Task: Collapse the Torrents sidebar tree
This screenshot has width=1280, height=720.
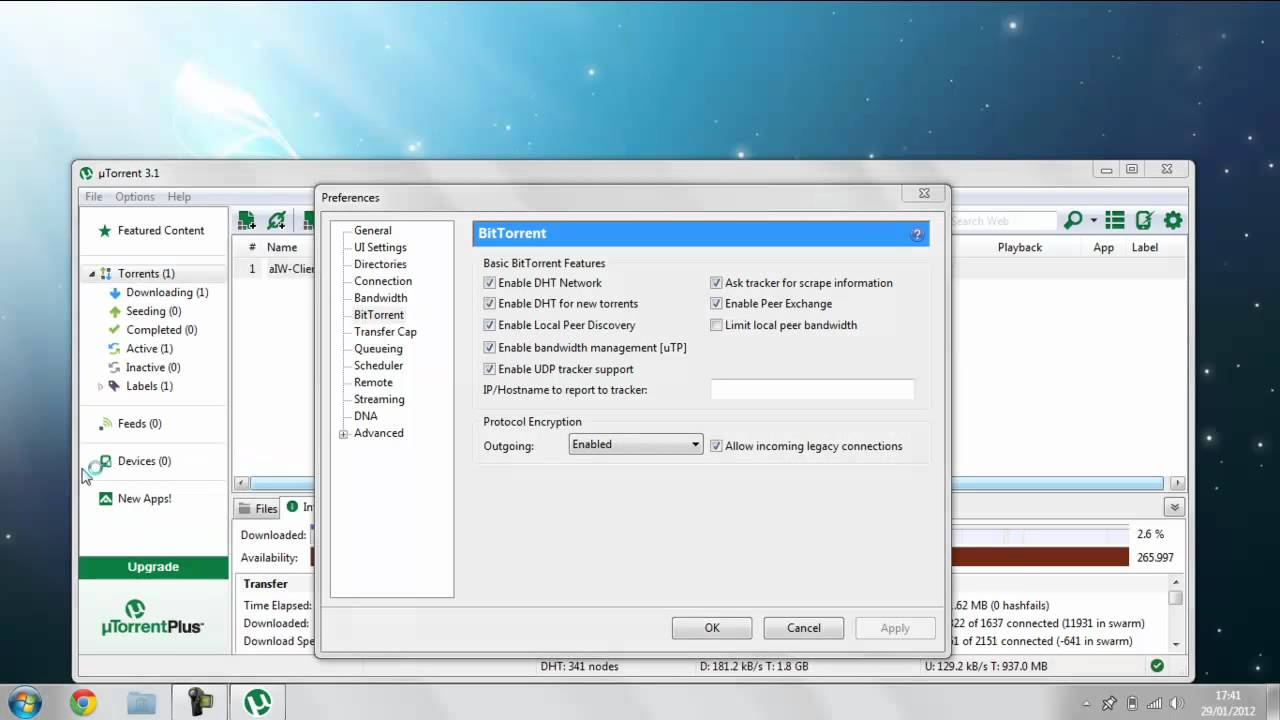Action: click(92, 274)
